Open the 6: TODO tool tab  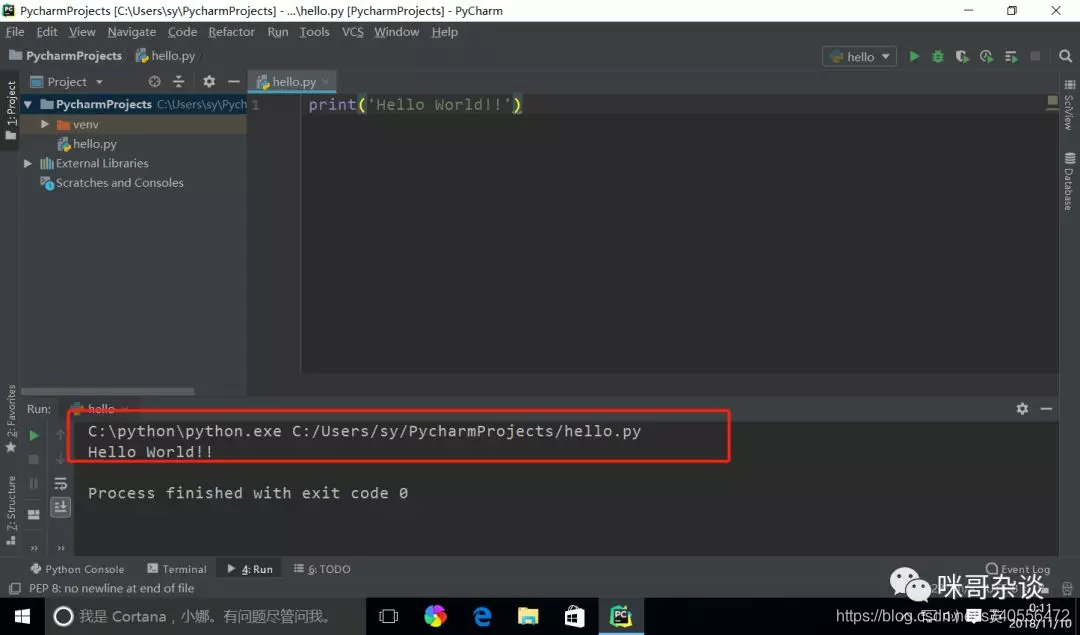pyautogui.click(x=322, y=569)
